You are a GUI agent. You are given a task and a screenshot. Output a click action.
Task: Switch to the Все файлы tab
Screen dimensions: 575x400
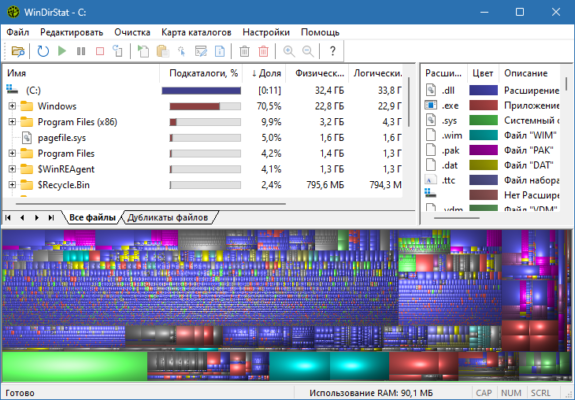[x=92, y=217]
